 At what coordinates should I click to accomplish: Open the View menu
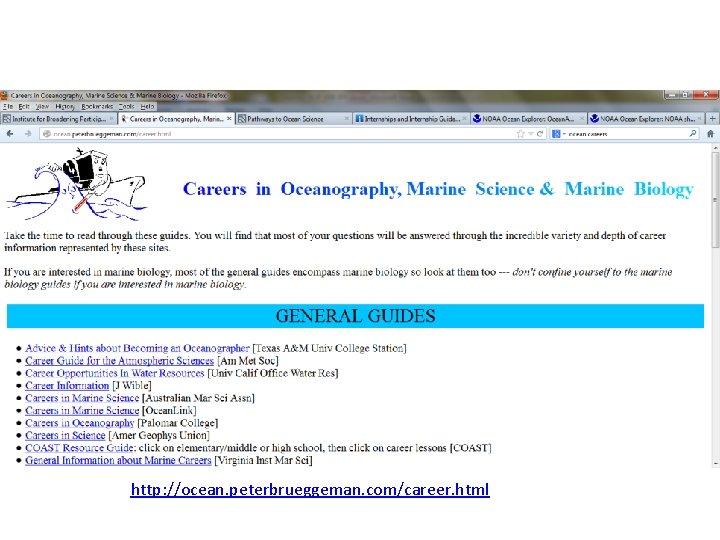pyautogui.click(x=42, y=107)
